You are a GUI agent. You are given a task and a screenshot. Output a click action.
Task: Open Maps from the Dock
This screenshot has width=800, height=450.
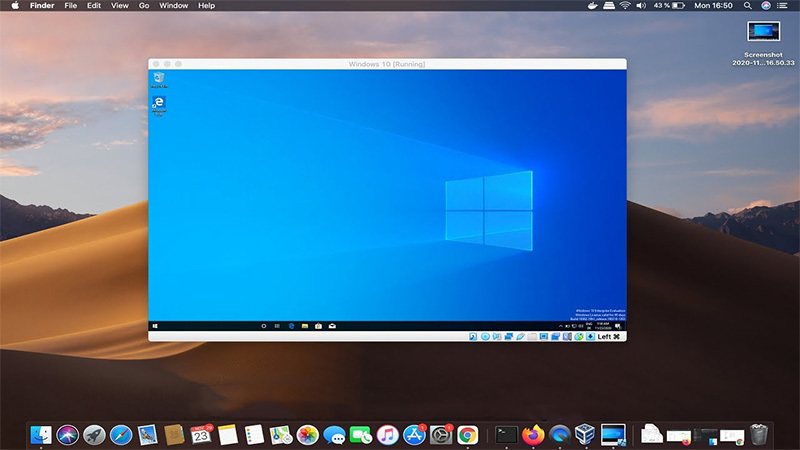281,435
